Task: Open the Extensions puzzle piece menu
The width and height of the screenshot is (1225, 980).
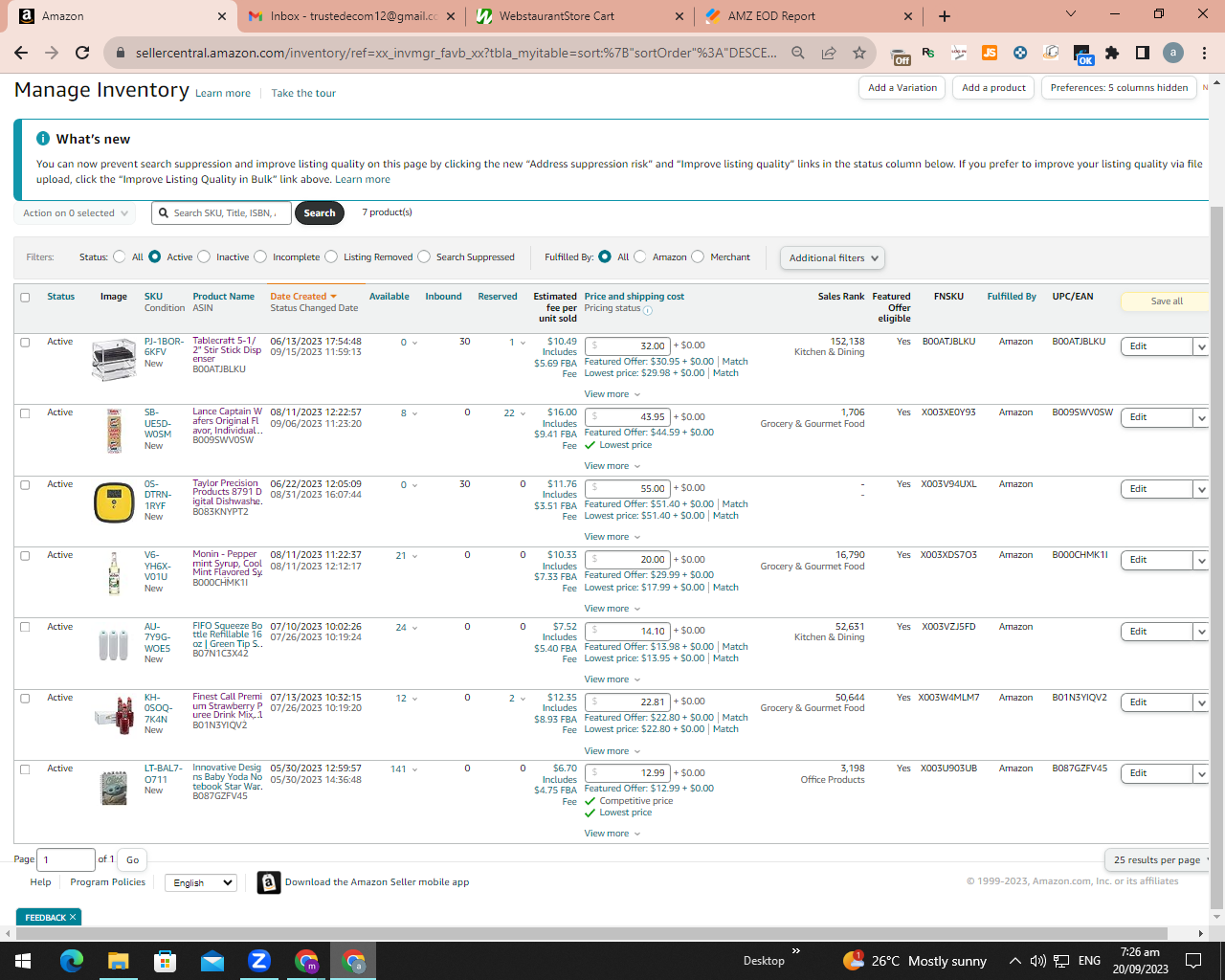Action: (1112, 53)
